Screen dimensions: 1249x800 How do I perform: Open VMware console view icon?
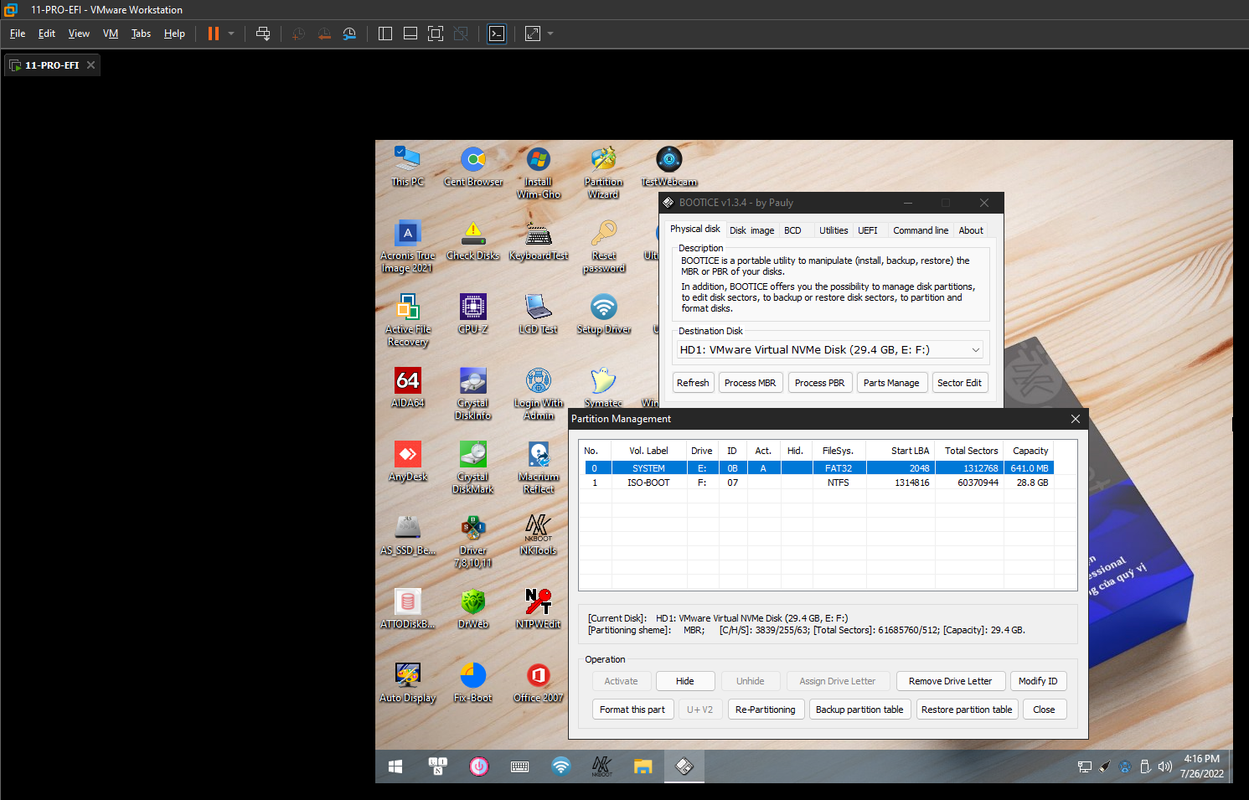pyautogui.click(x=496, y=33)
